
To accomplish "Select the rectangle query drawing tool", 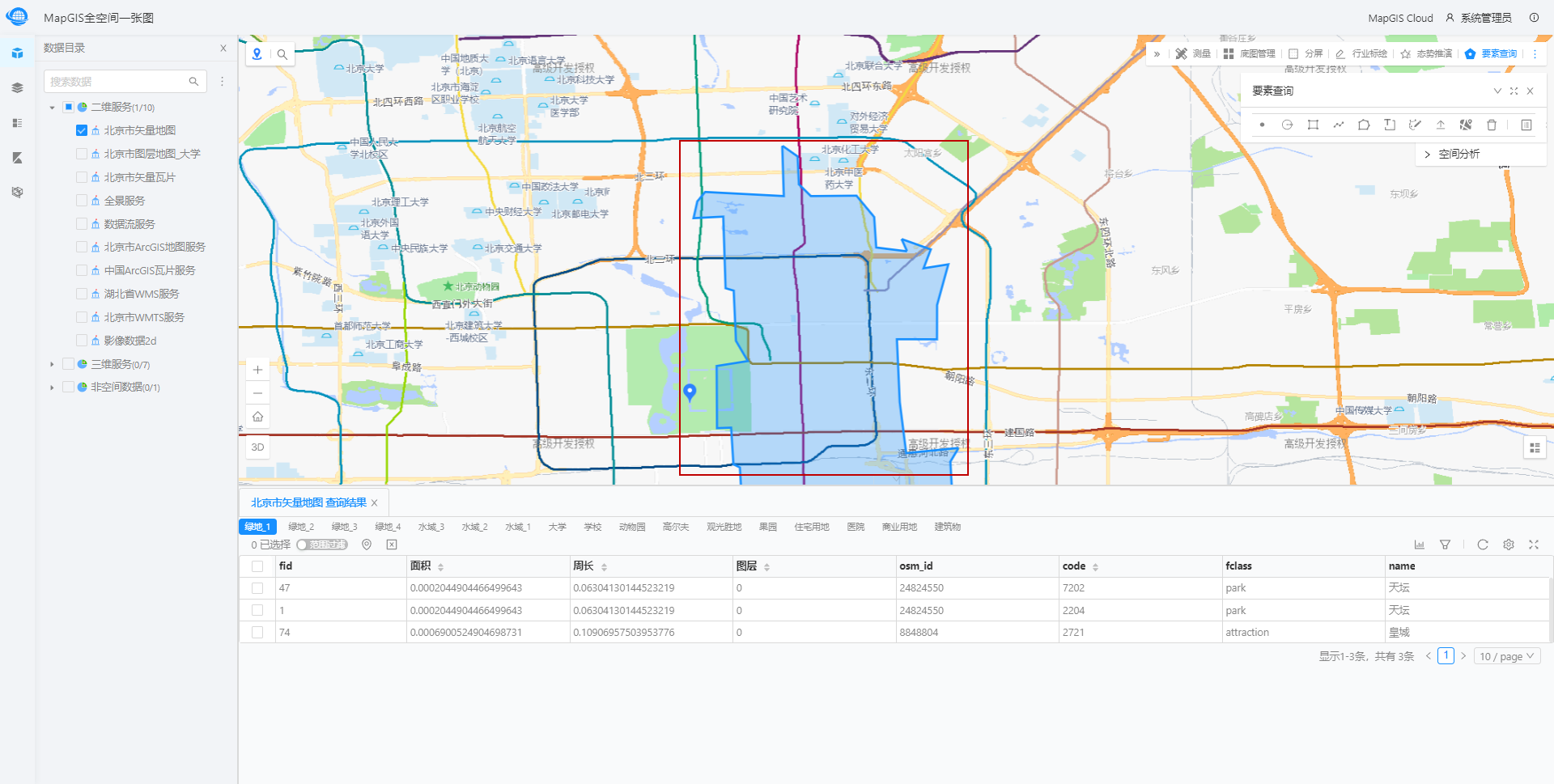I will (1313, 125).
